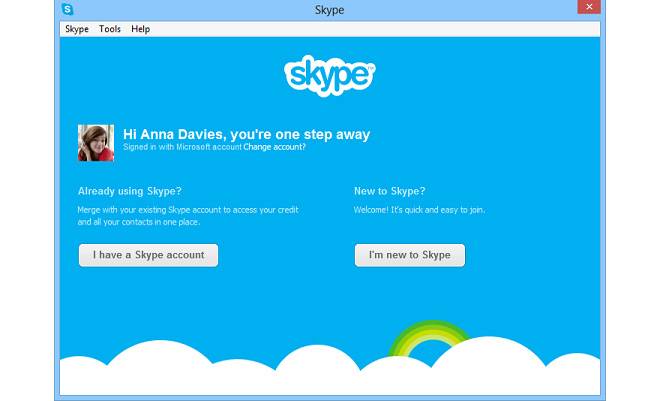Click I'm new to Skype button

(410, 255)
